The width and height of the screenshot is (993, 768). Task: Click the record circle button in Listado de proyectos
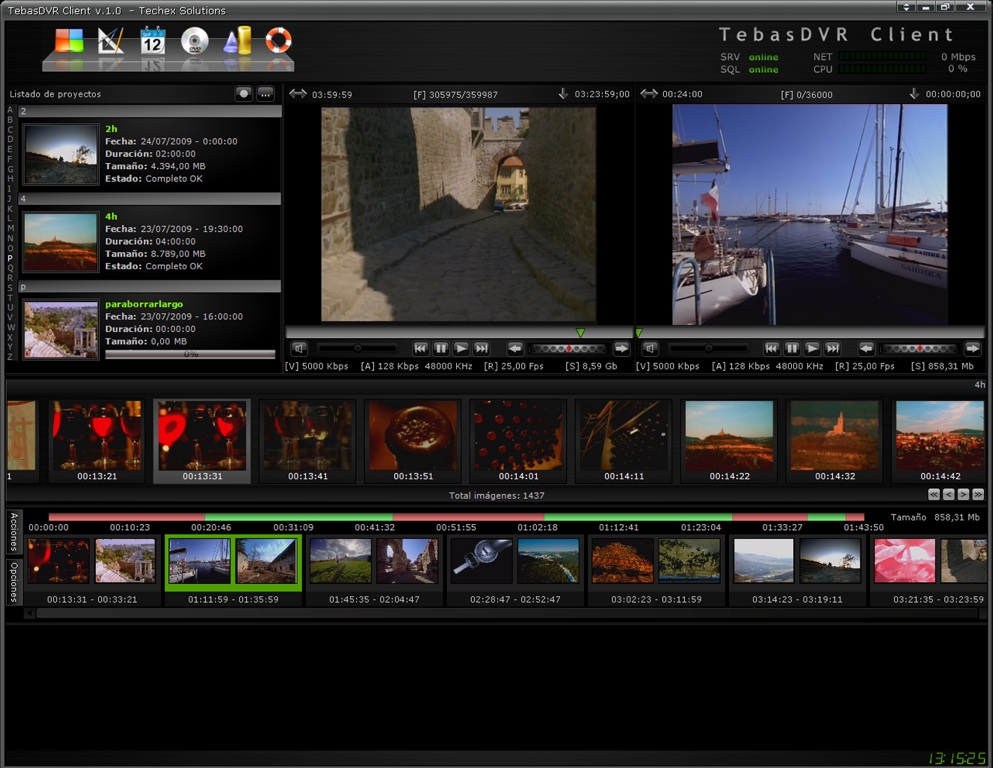pos(244,94)
